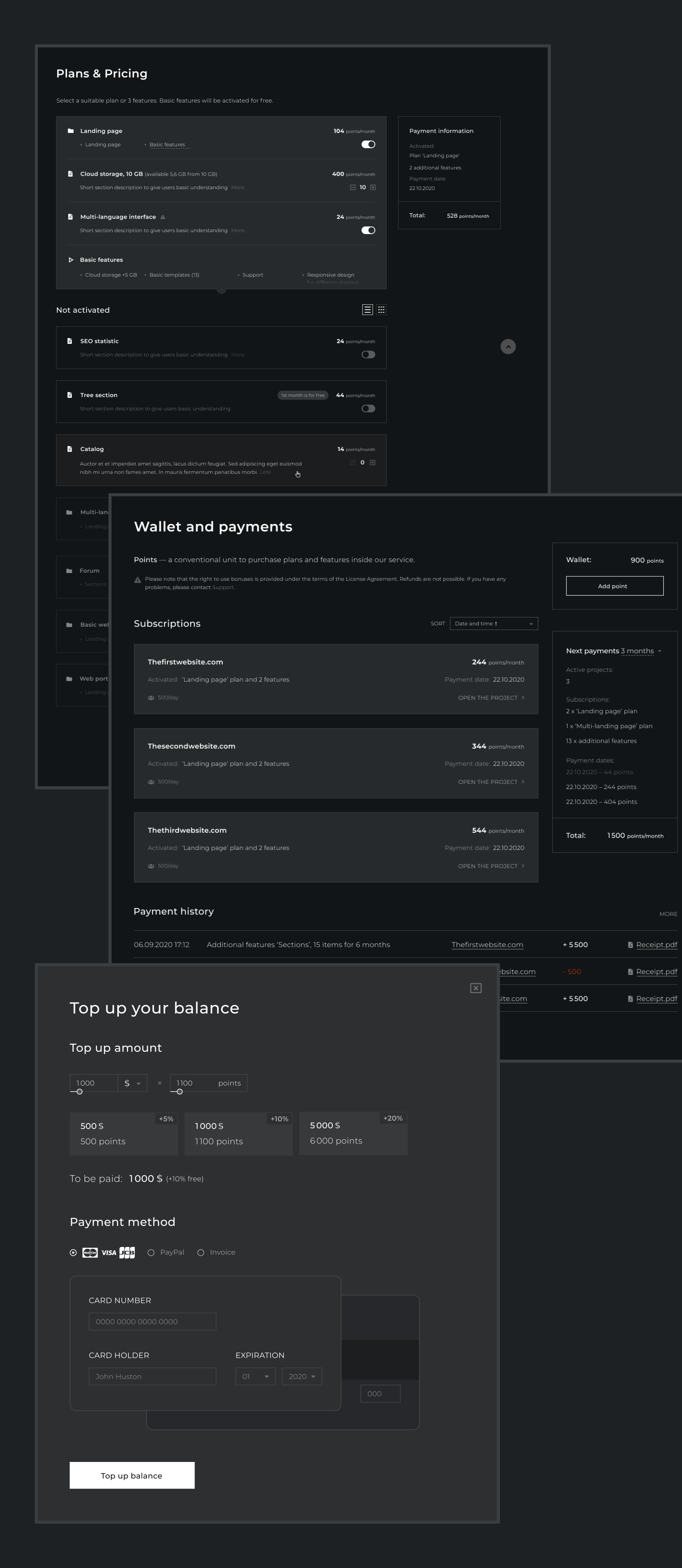Increase Cloud storage quantity with plus
Viewport: 682px width, 1568px height.
pyautogui.click(x=373, y=187)
